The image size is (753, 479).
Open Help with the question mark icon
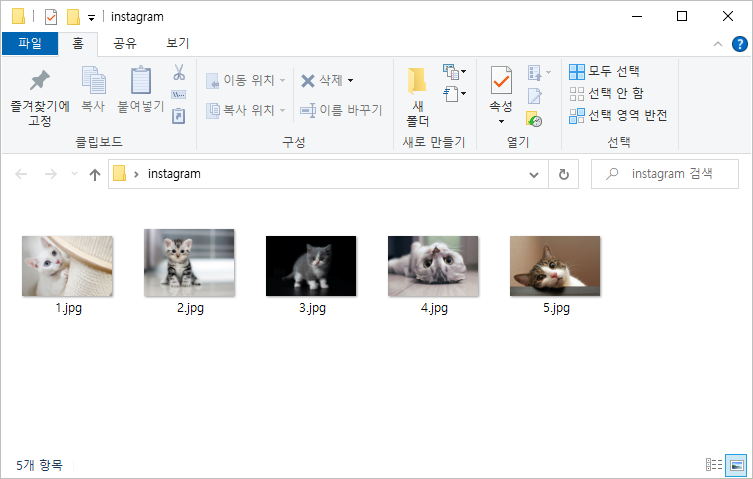(739, 44)
